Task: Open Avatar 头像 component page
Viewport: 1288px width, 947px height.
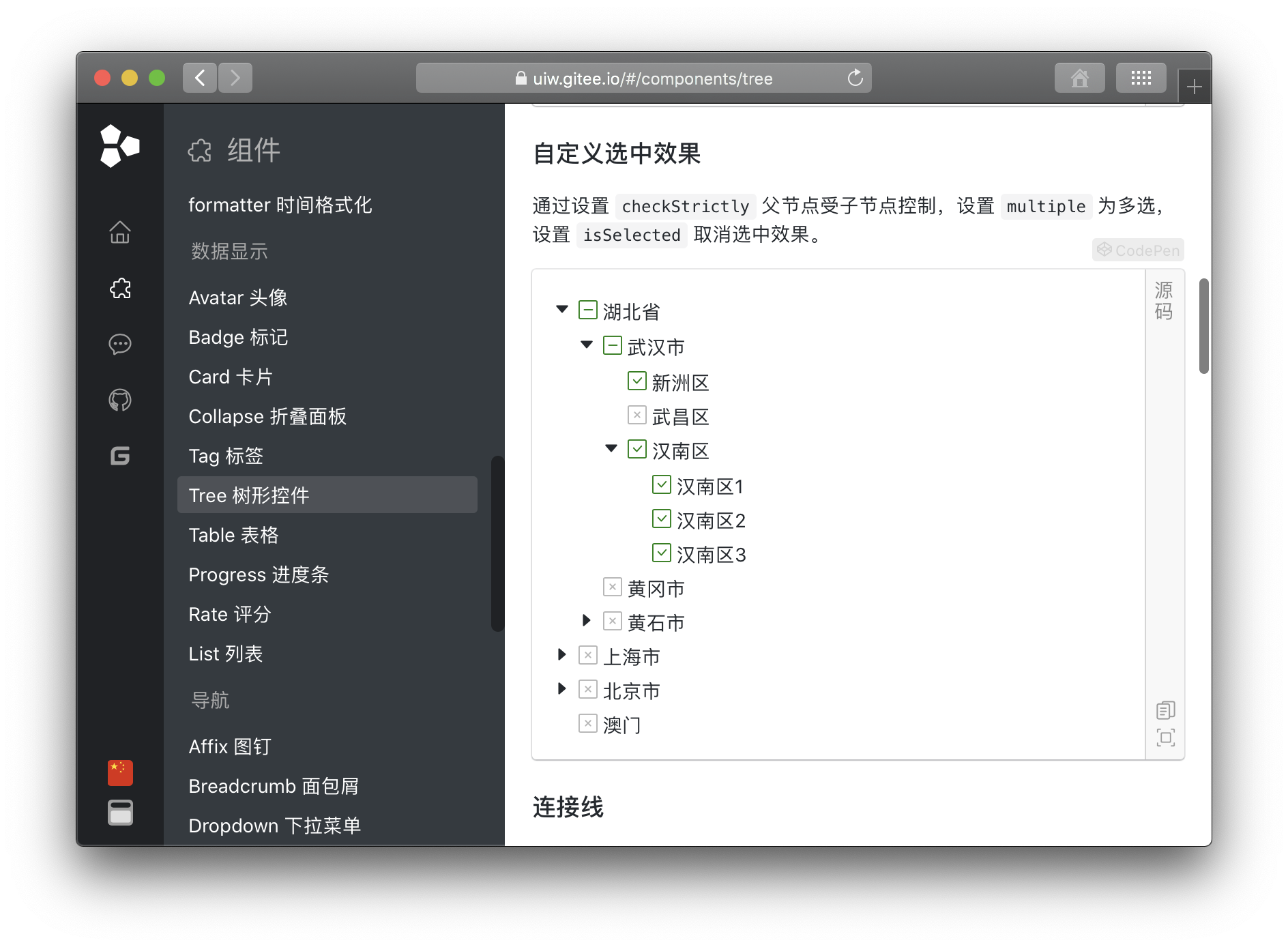Action: point(327,297)
